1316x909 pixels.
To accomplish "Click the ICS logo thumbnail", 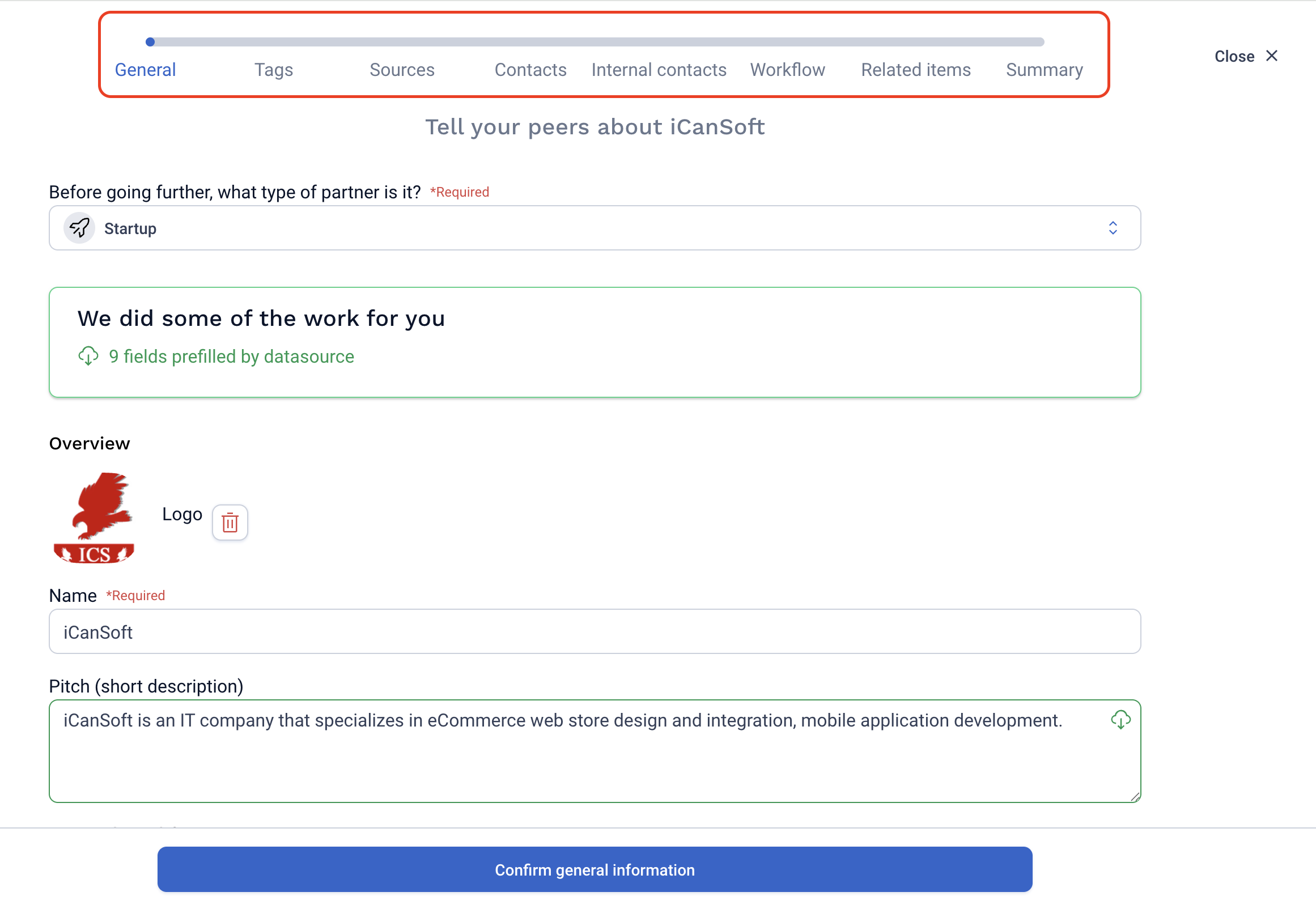I will pyautogui.click(x=94, y=517).
